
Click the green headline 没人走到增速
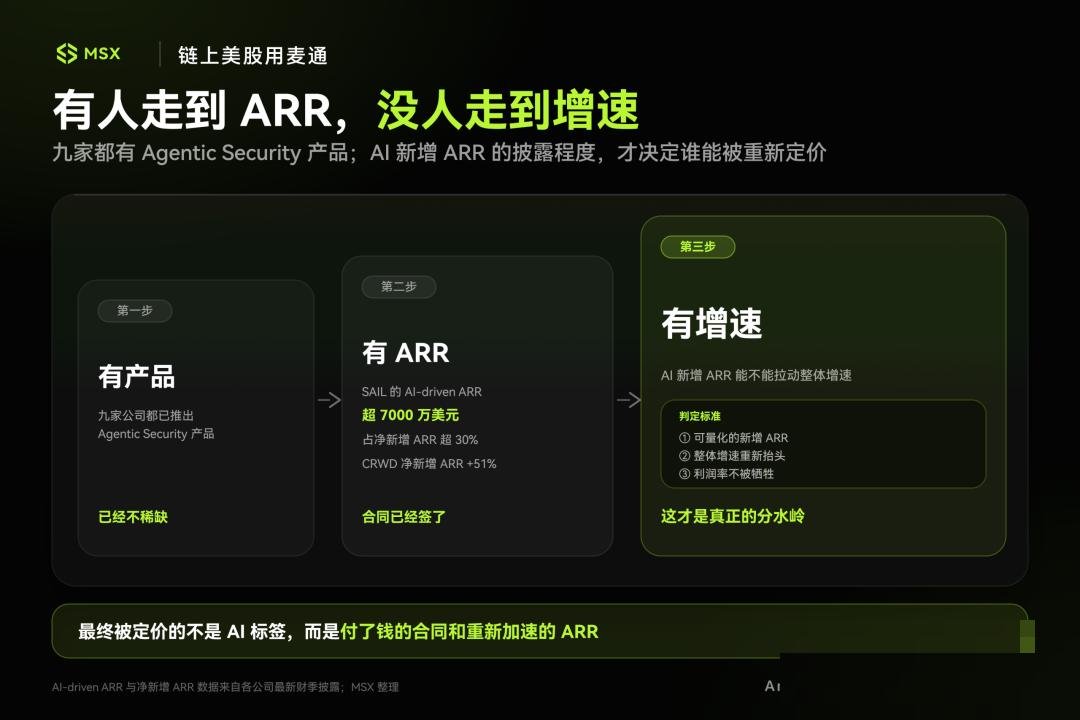[508, 110]
